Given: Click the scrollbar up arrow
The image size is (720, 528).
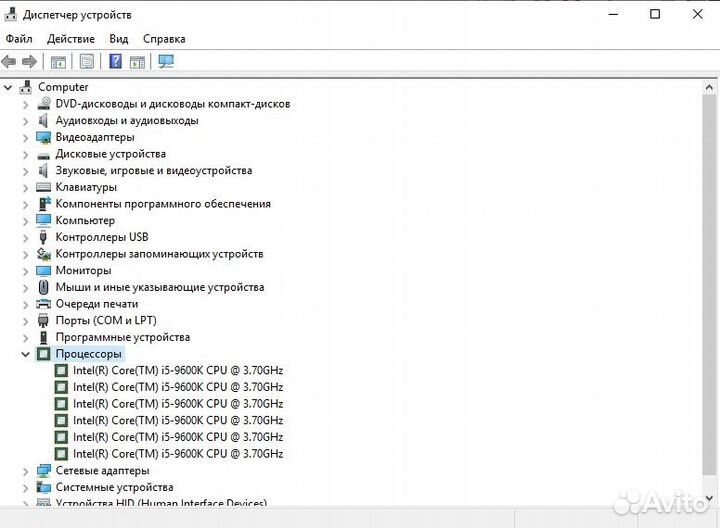Looking at the screenshot, I should (709, 87).
